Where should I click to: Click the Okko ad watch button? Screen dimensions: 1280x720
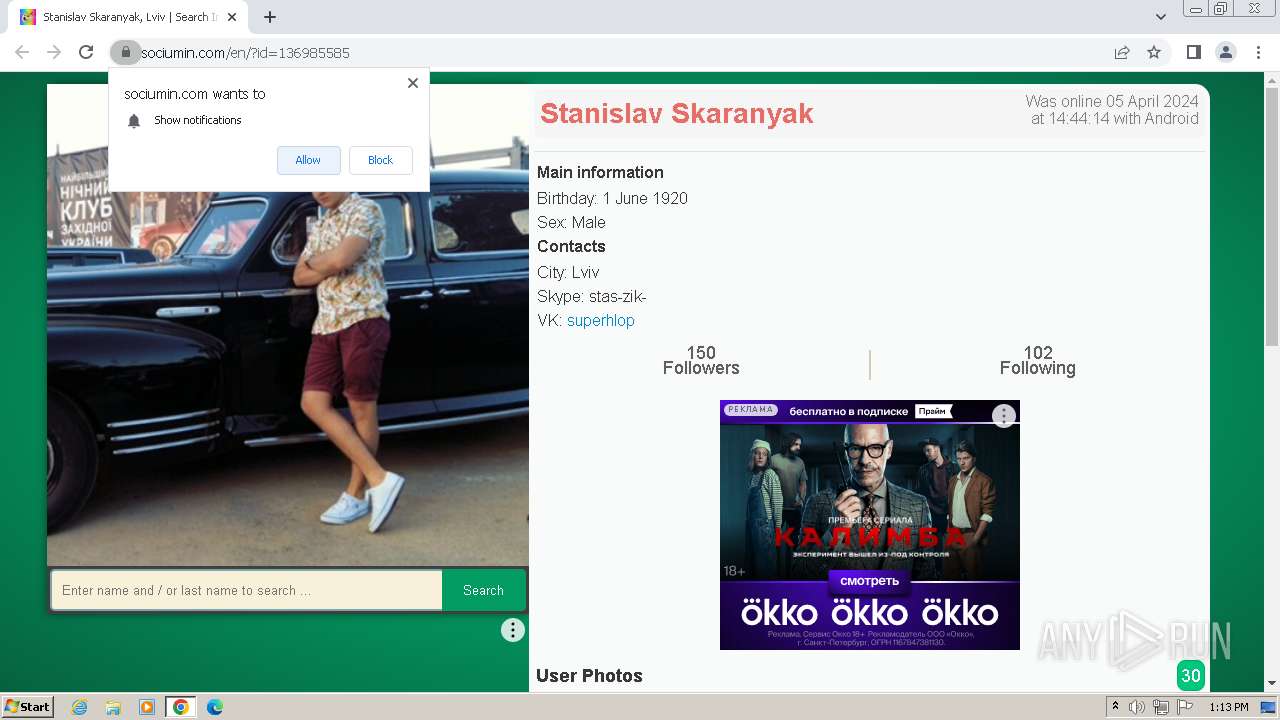tap(869, 581)
